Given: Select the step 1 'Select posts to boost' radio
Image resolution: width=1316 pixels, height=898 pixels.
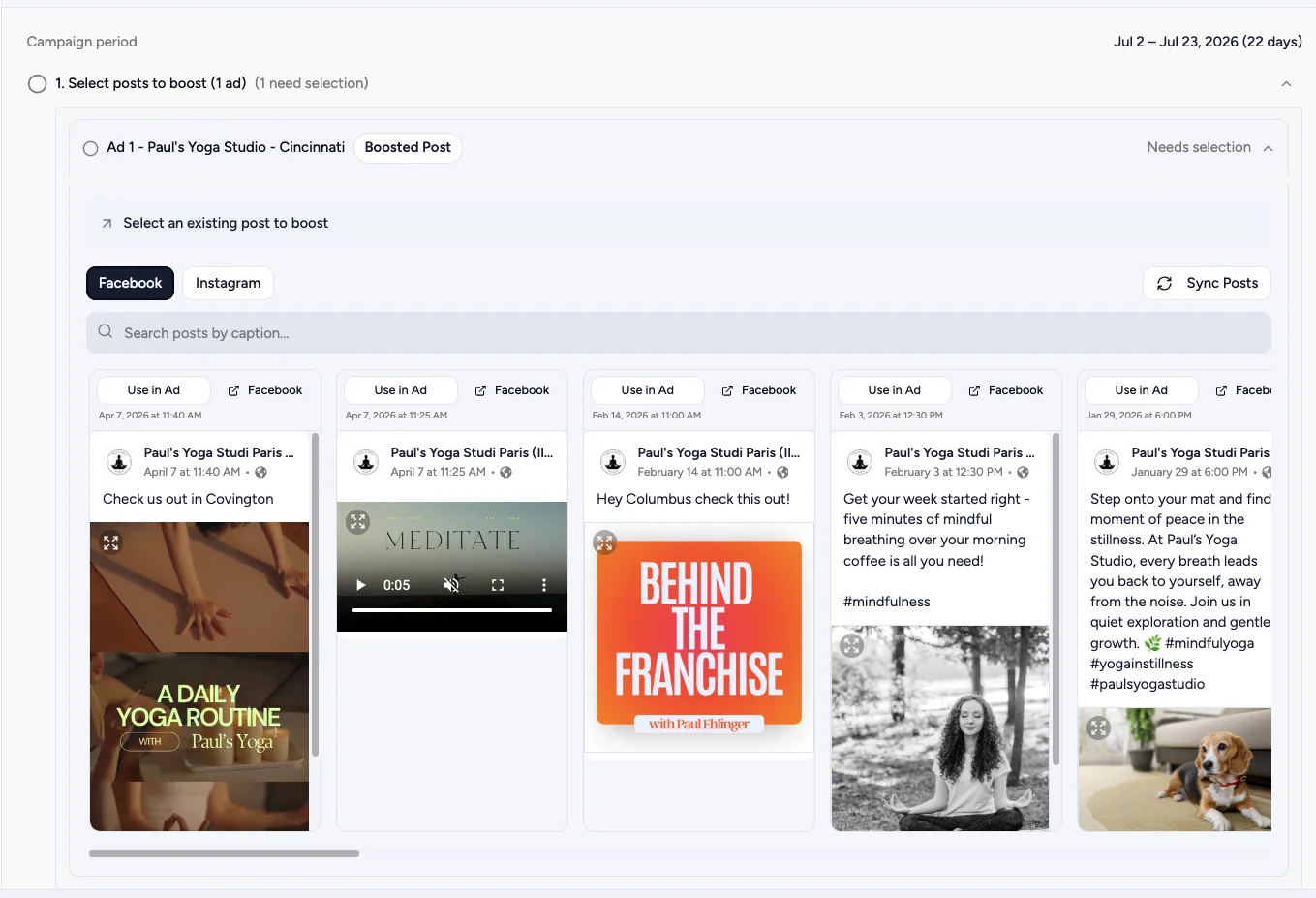Looking at the screenshot, I should (38, 83).
